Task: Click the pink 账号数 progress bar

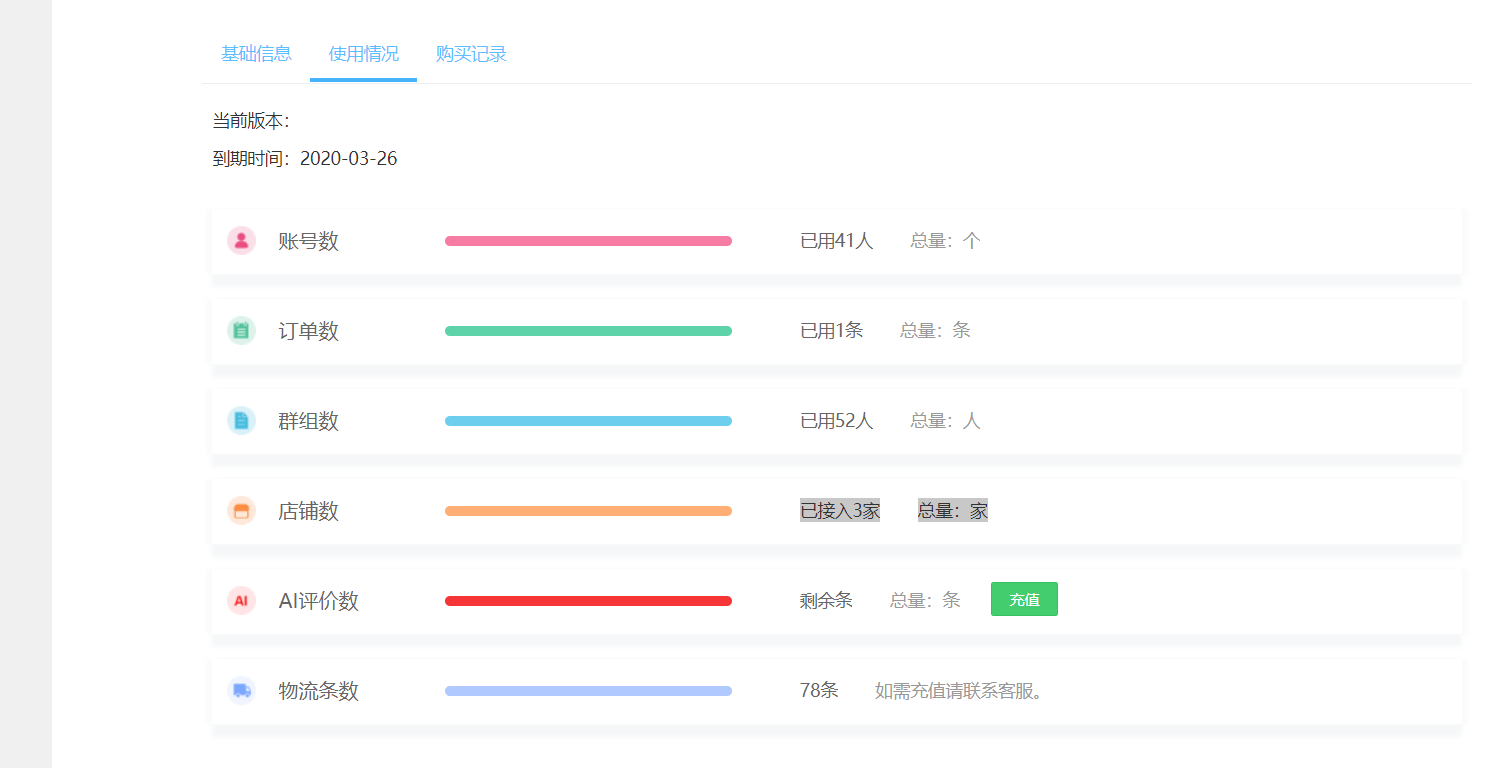Action: 588,241
